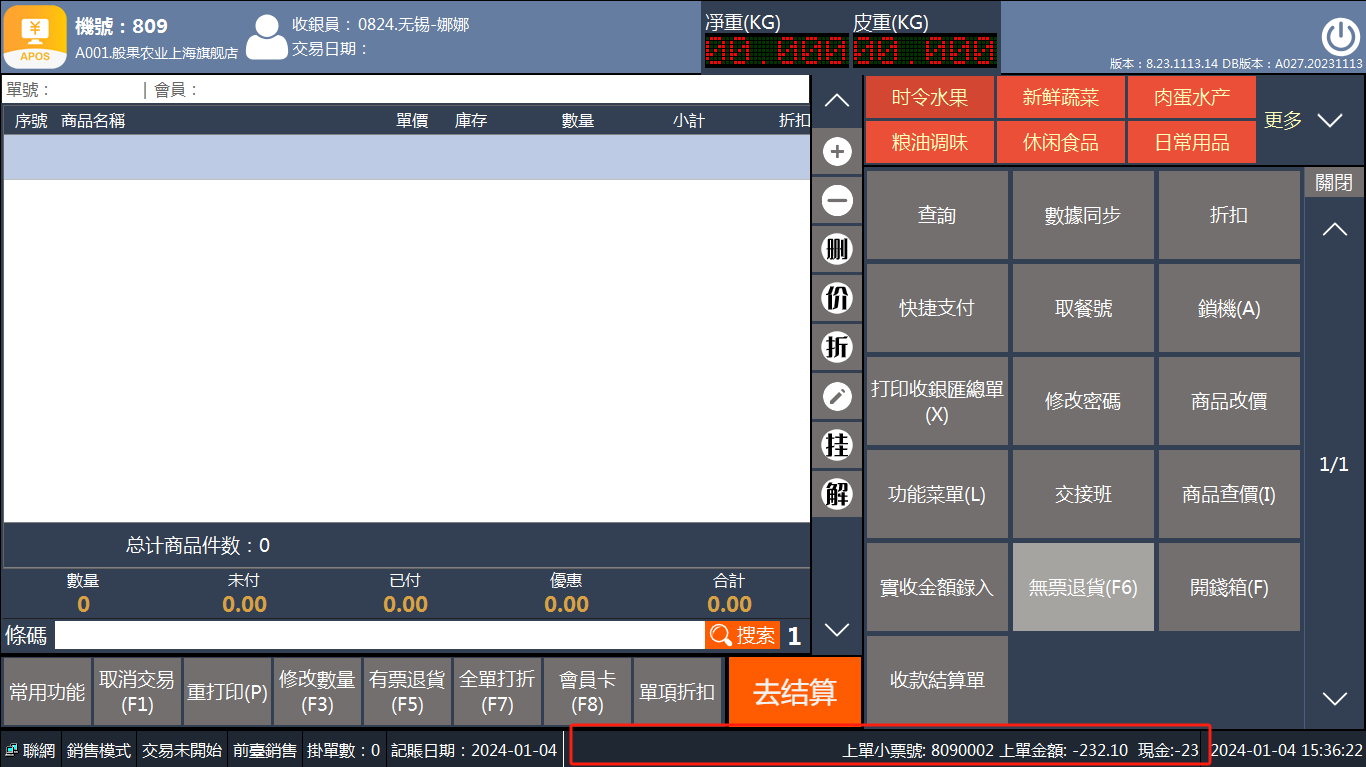Click 銷售模式 in status bar
Screen dimensions: 1366x767
[99, 750]
